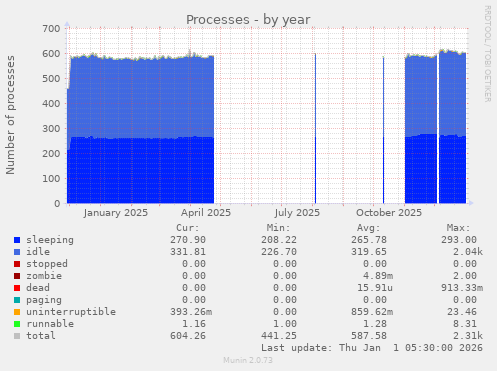Click the idle maximum value 2.04k
497x371 pixels.
pos(468,252)
